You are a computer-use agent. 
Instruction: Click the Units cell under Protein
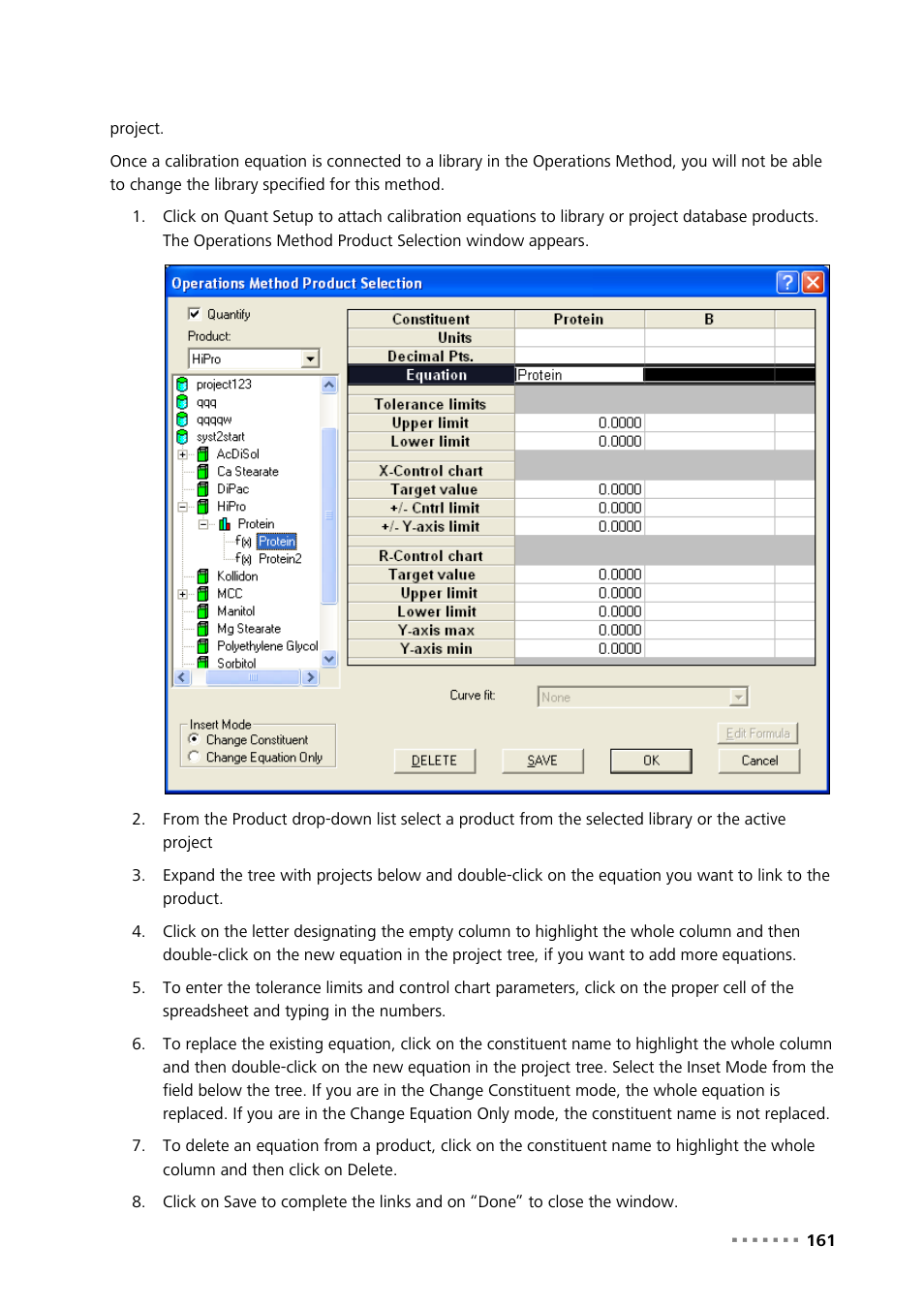point(579,337)
